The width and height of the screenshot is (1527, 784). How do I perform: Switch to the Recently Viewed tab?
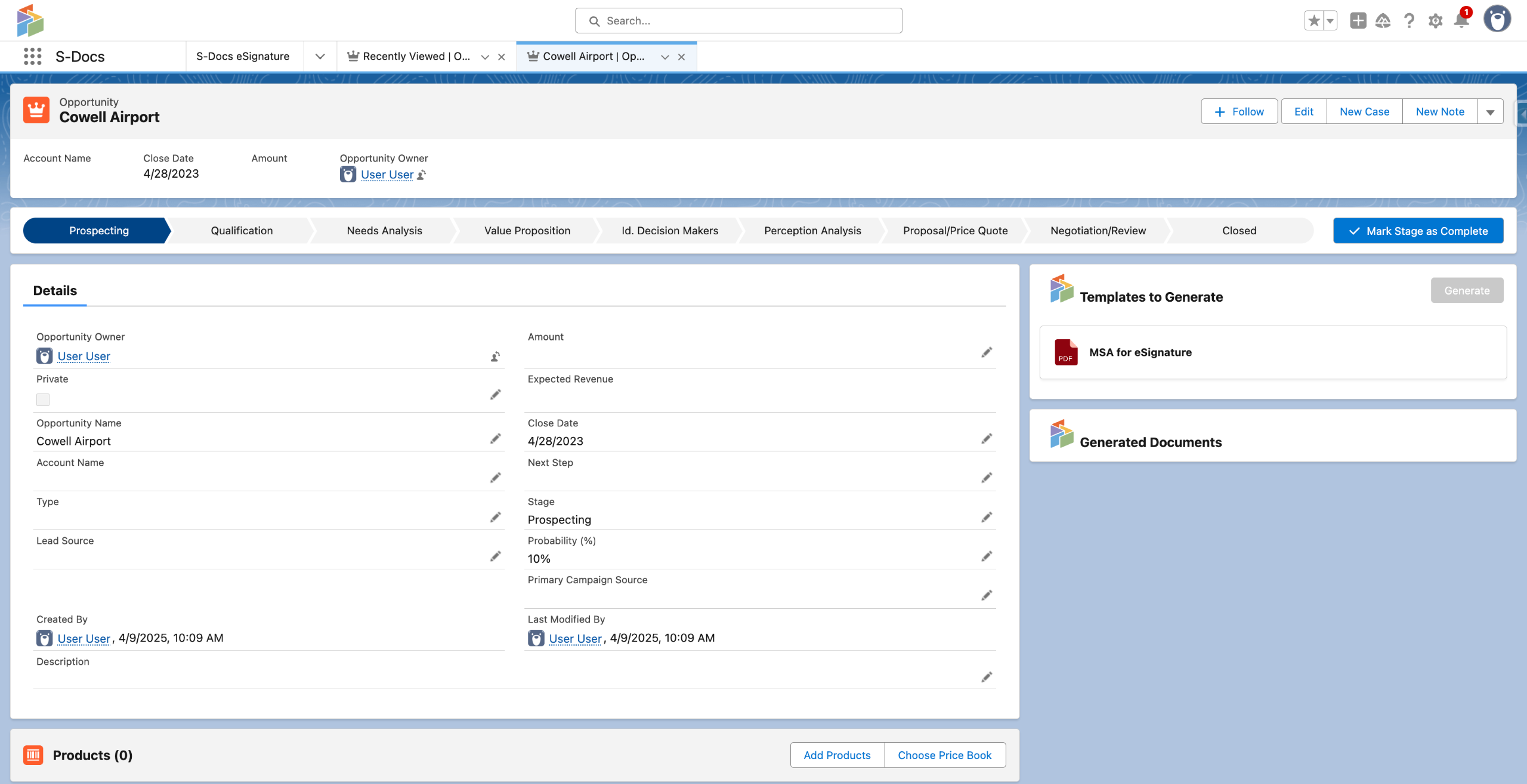(x=416, y=57)
